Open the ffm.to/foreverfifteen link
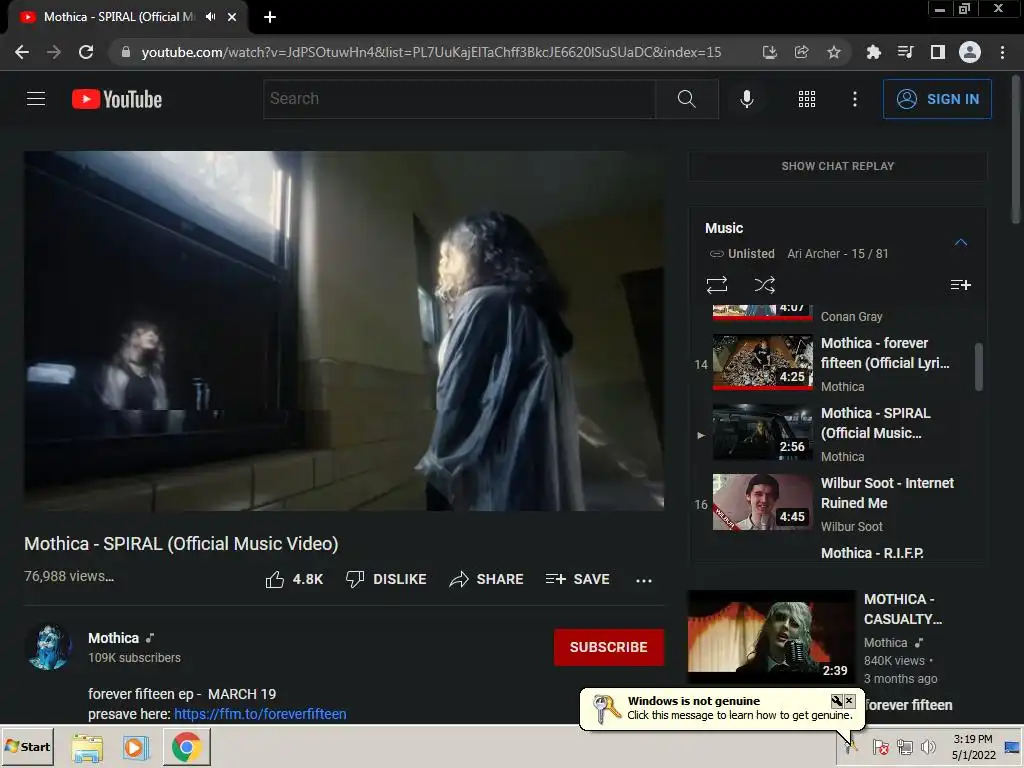The height and width of the screenshot is (768, 1024). (260, 714)
